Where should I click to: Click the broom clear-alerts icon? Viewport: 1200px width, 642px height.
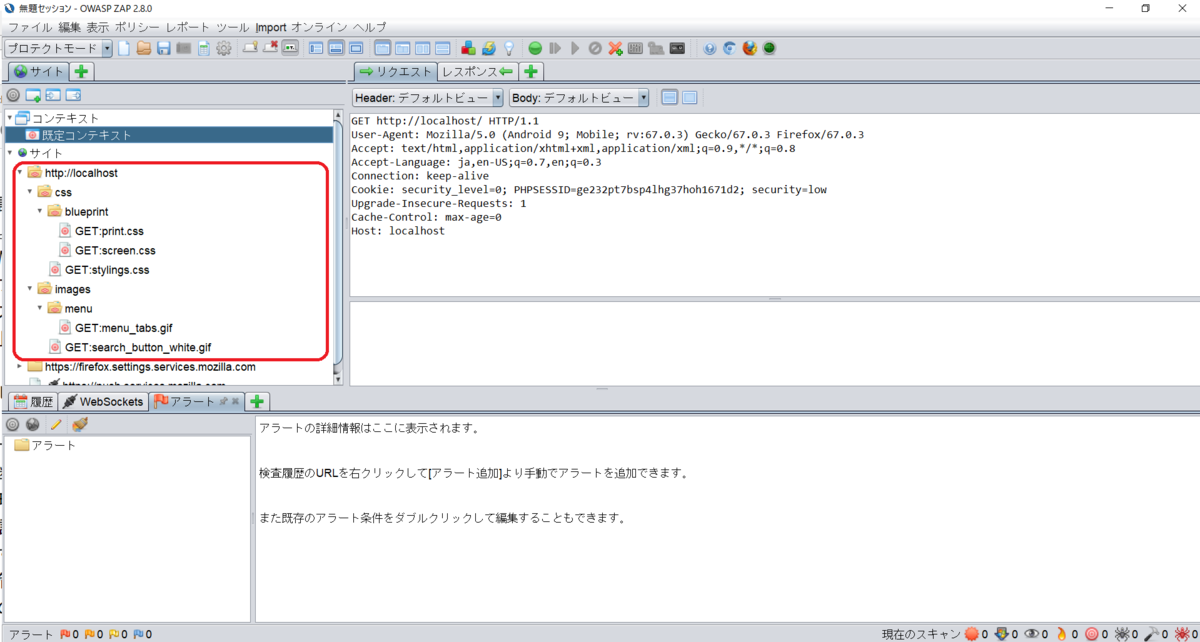point(79,425)
